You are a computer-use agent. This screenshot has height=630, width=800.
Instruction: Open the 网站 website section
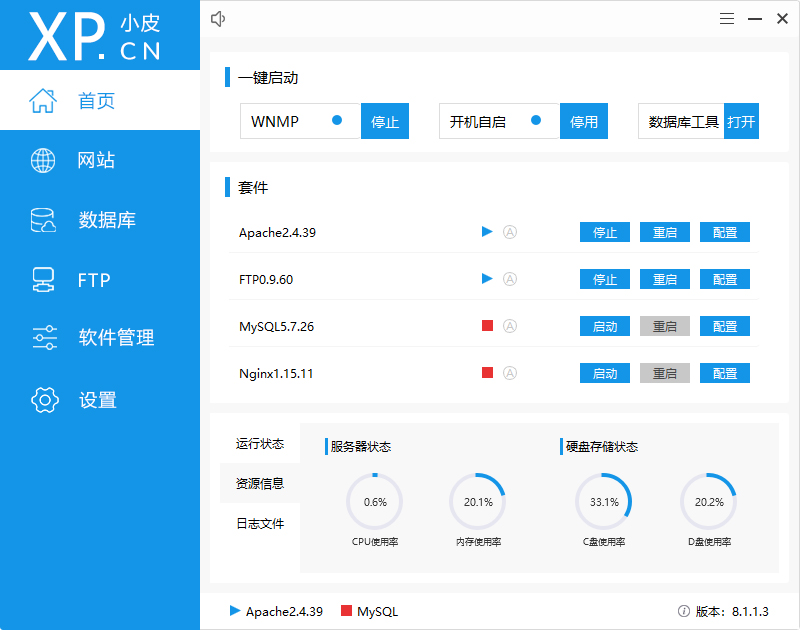[x=100, y=160]
